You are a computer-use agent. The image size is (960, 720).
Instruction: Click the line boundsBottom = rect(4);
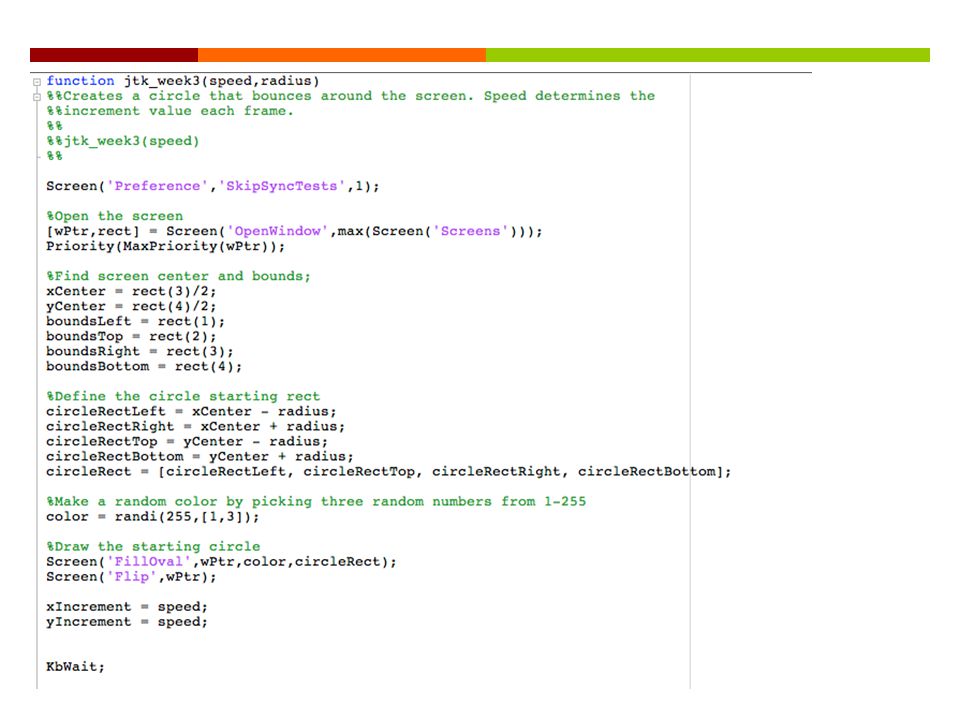point(144,366)
